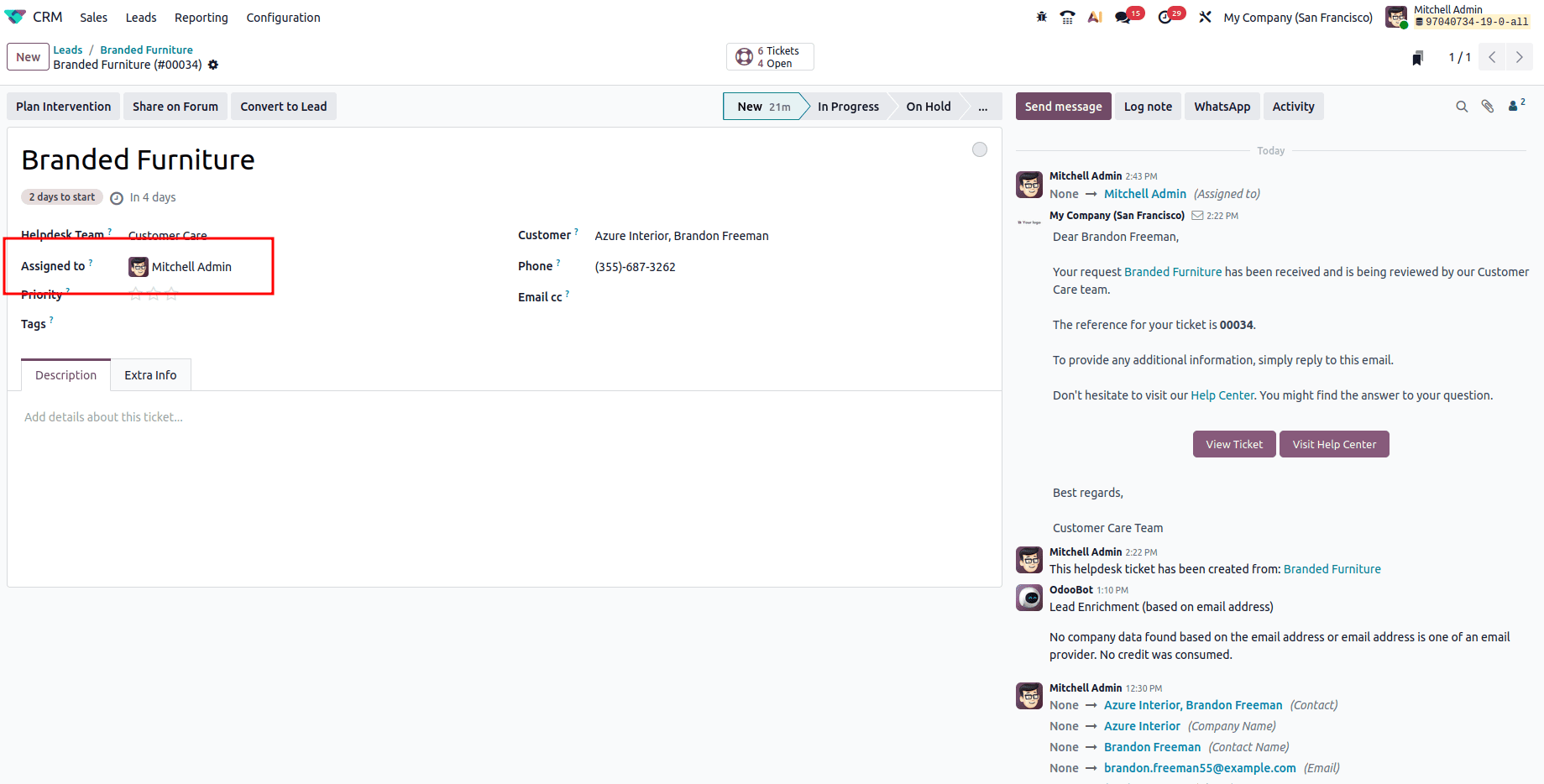Open the My Company (San Francisco) selector

(1298, 17)
